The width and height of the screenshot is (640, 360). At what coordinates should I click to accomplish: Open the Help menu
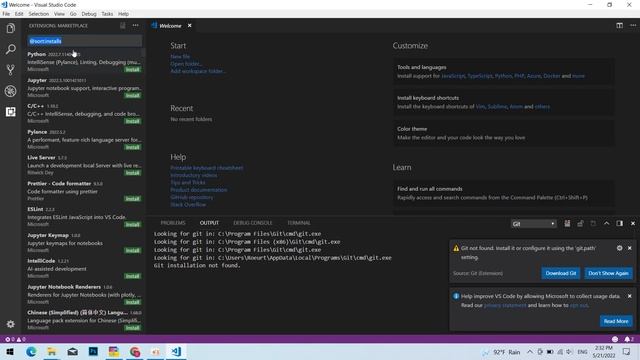124,13
